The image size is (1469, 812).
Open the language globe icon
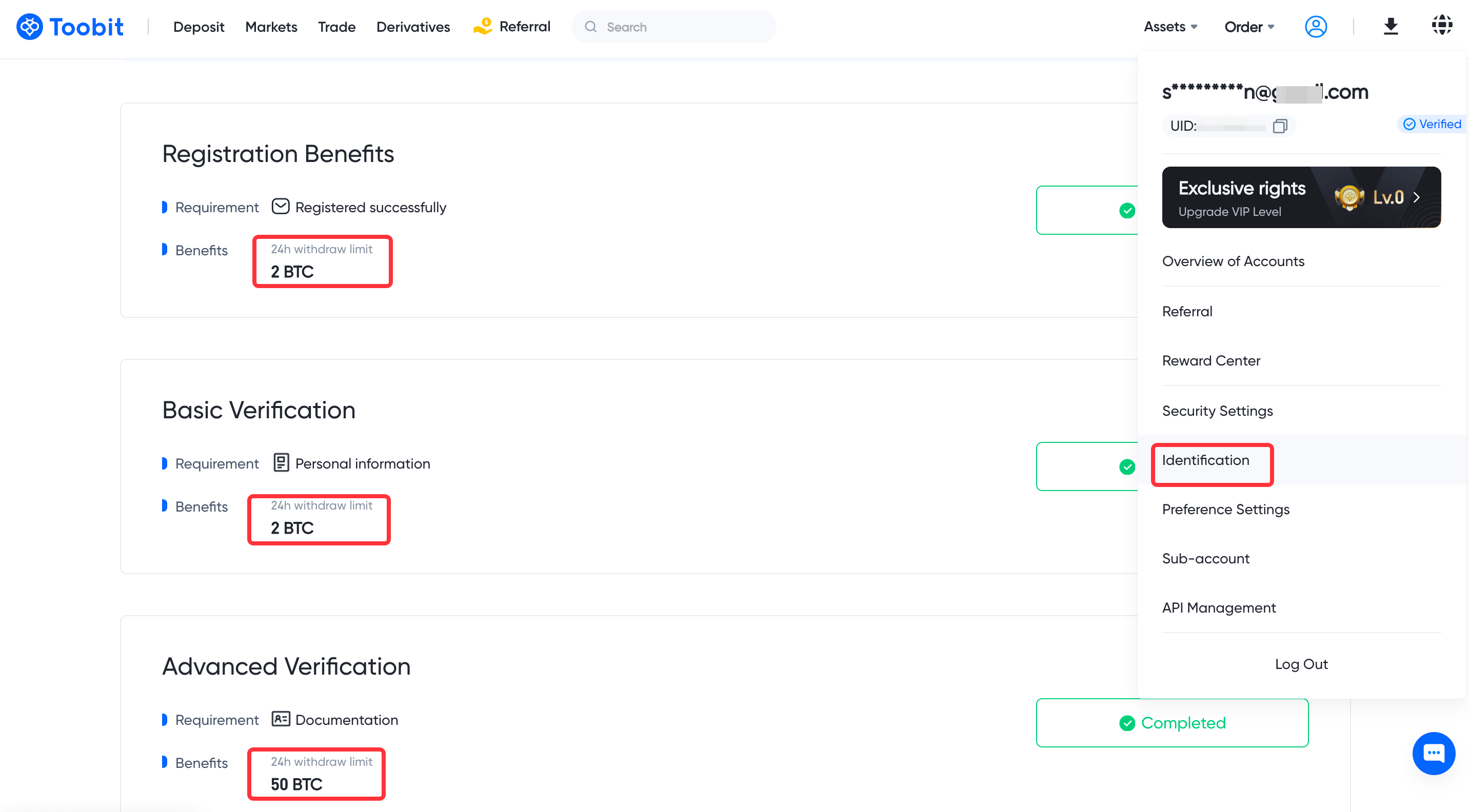(1442, 25)
